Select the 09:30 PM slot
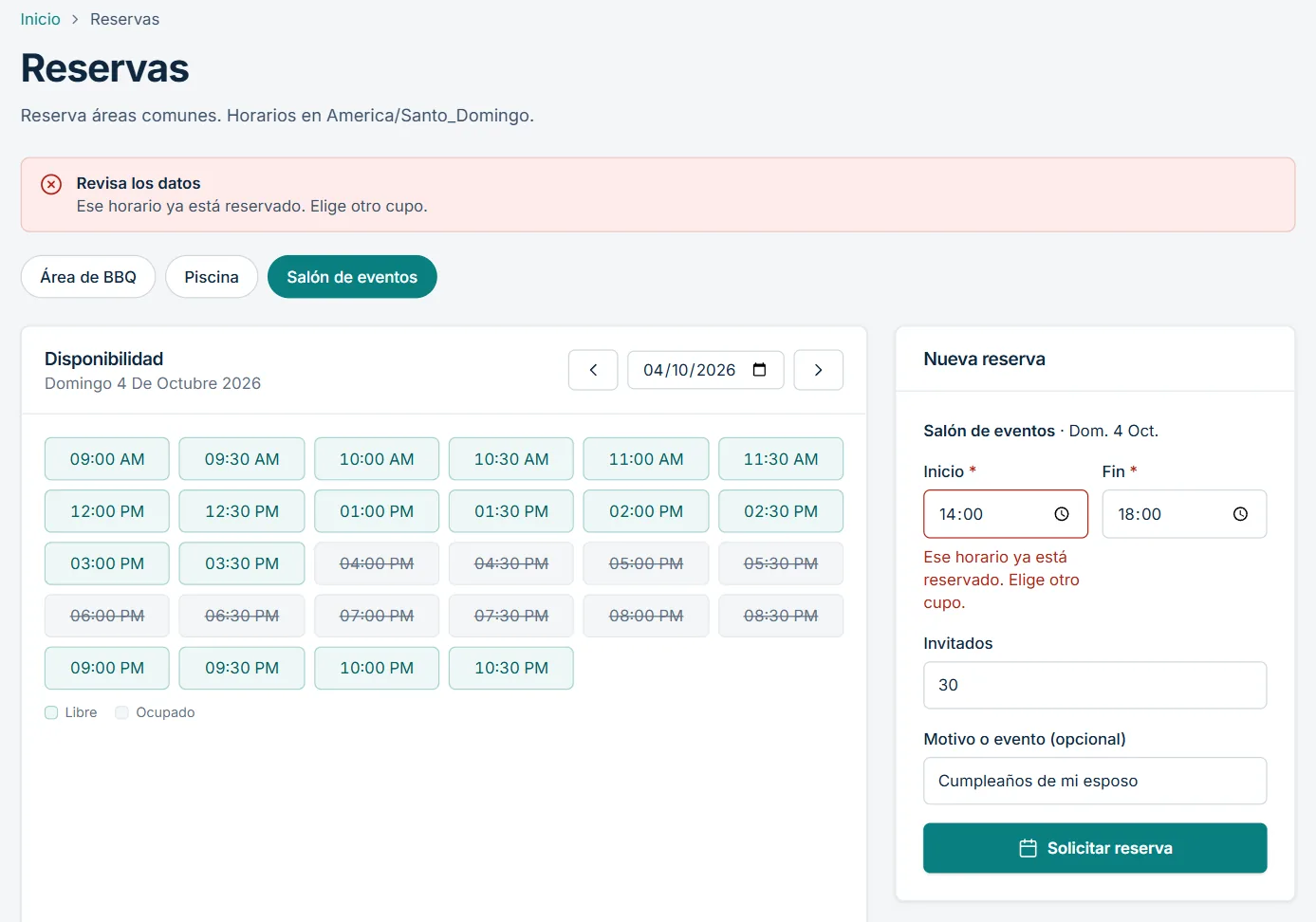Viewport: 1316px width, 922px height. [242, 668]
